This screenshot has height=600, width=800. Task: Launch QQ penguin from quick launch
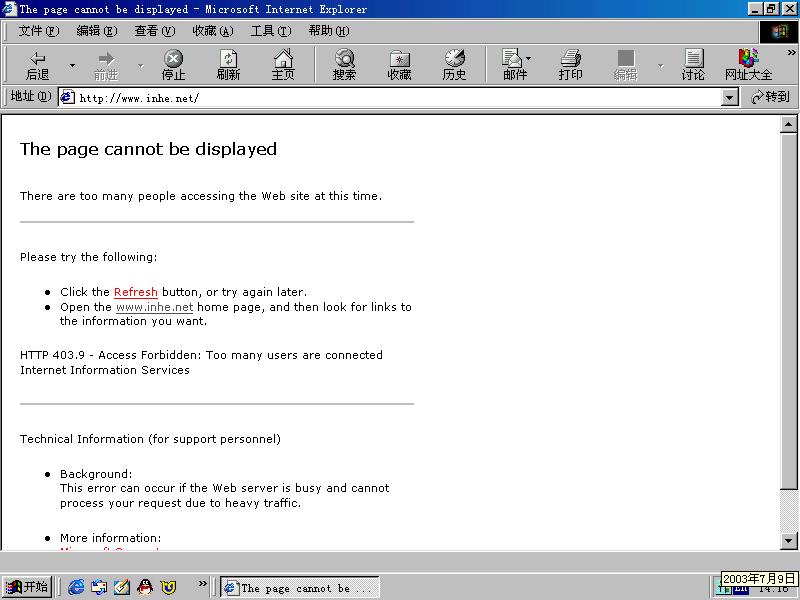145,587
